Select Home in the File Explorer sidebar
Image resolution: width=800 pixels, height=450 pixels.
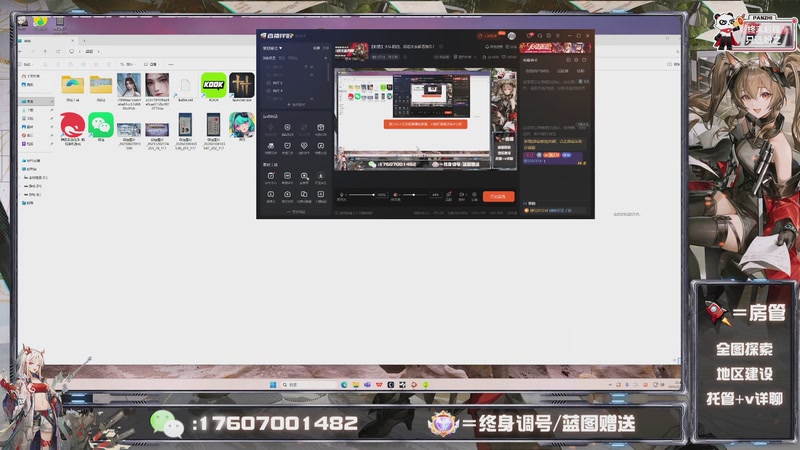pyautogui.click(x=32, y=76)
